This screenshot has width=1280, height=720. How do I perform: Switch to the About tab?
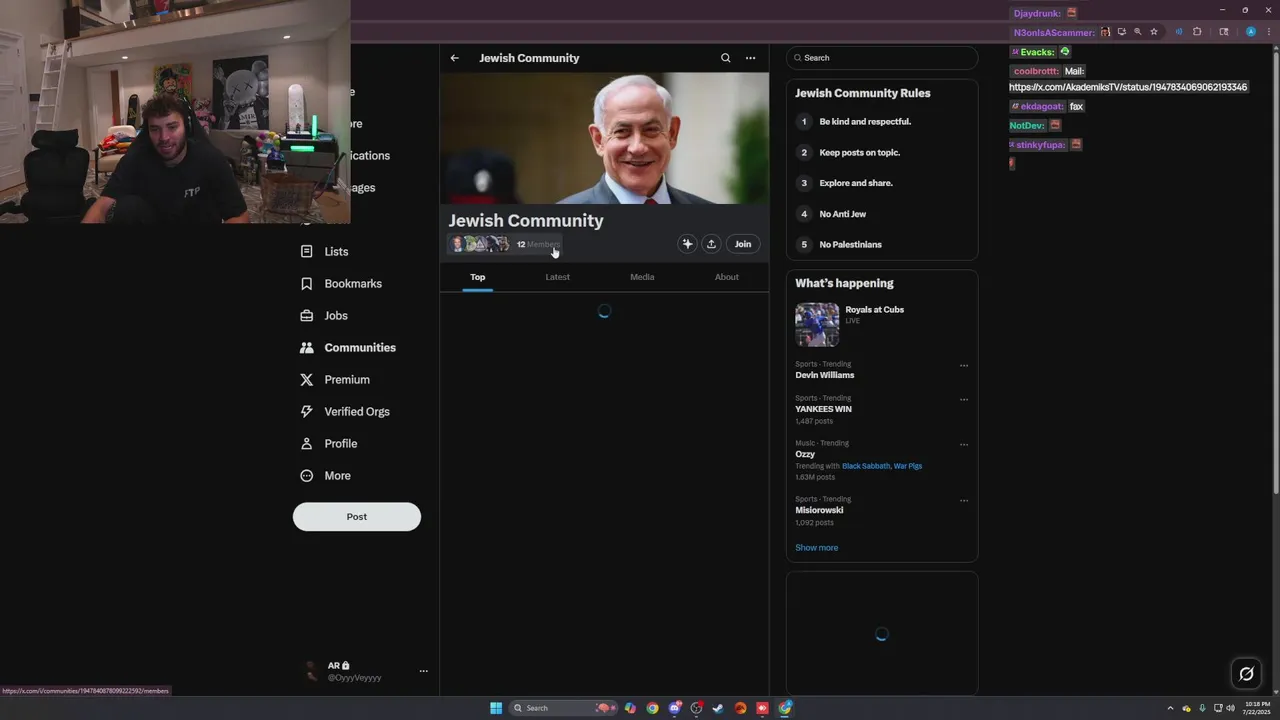pos(727,277)
